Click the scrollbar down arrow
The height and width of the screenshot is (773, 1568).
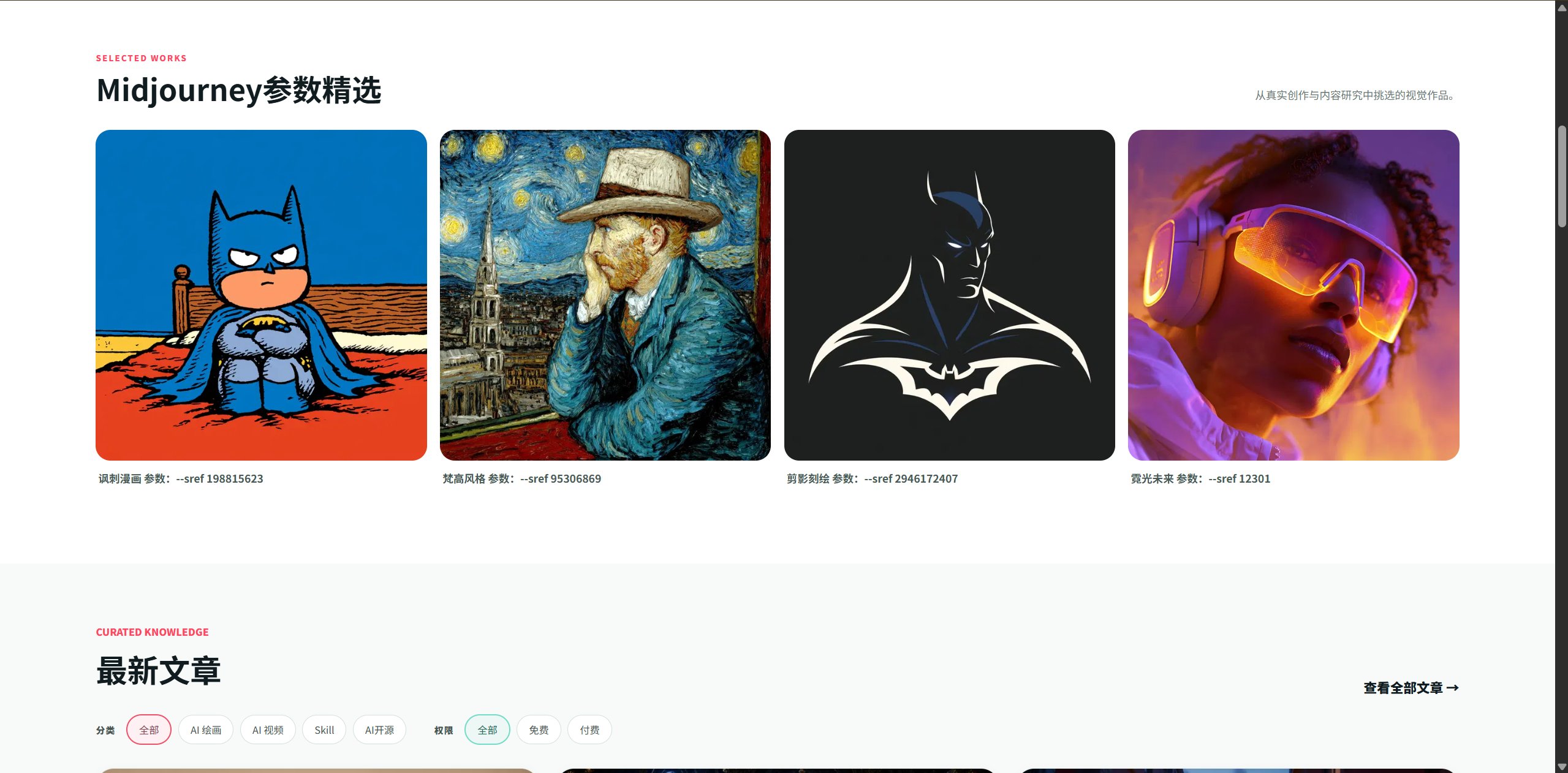click(x=1562, y=767)
